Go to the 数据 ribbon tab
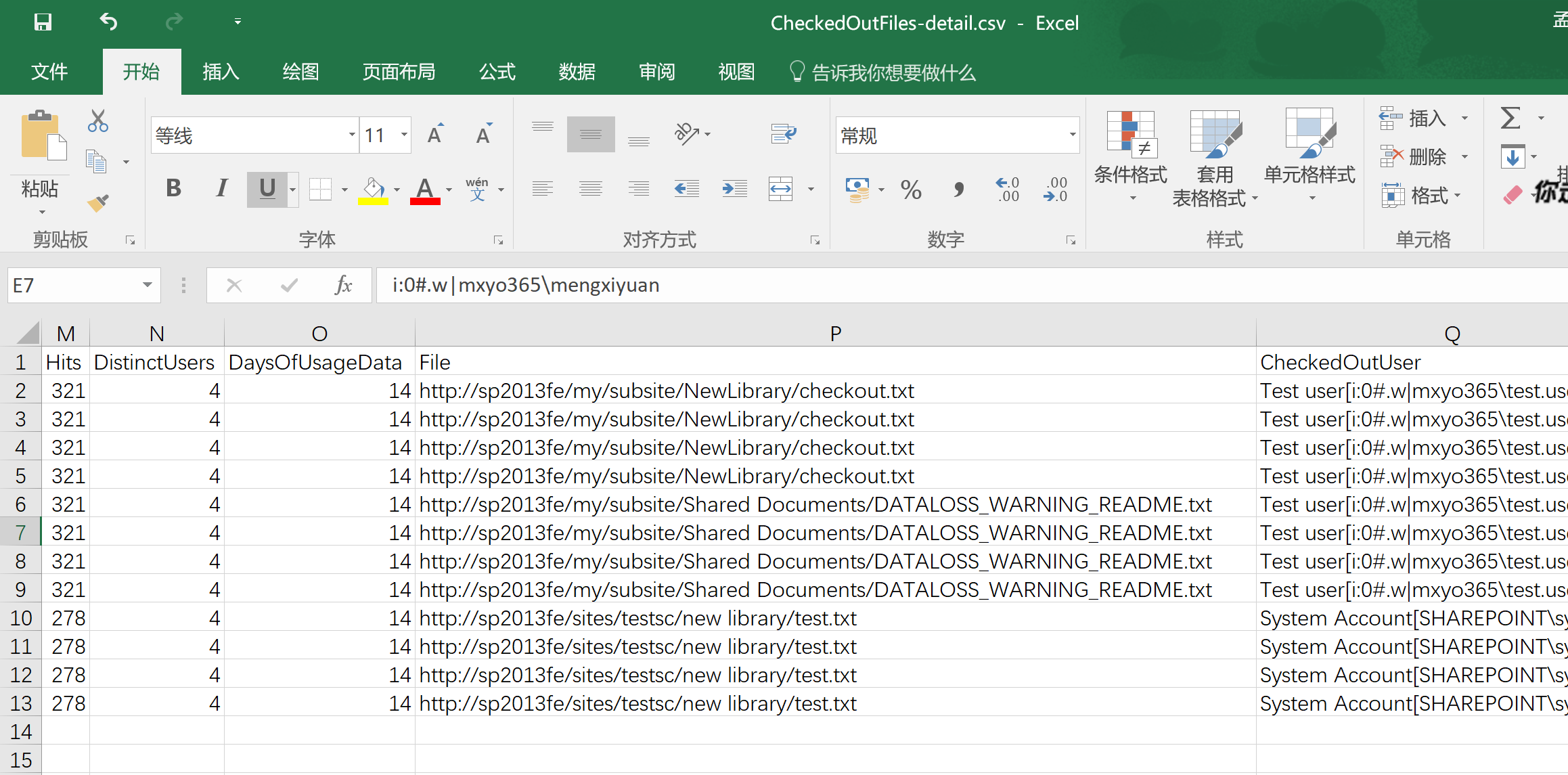 click(577, 72)
